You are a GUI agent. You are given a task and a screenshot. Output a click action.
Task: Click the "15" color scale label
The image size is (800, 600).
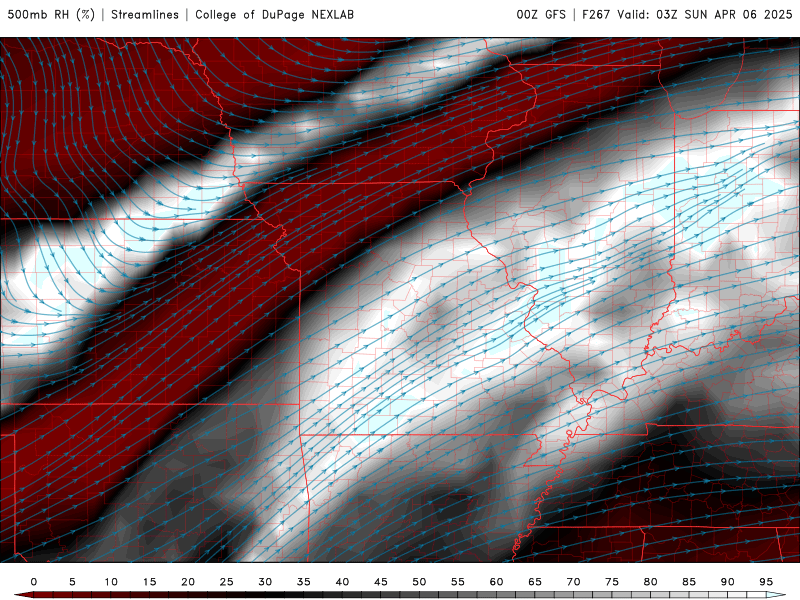coord(149,582)
